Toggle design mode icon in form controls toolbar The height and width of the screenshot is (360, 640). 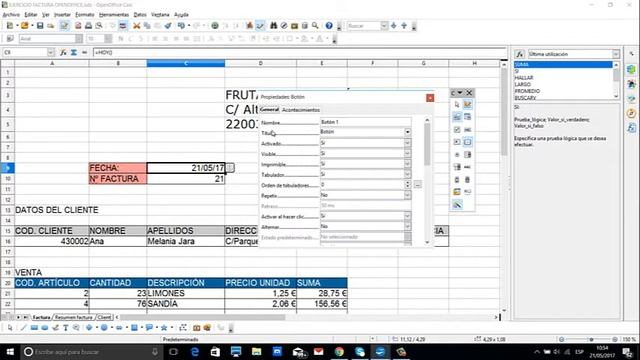[x=467, y=105]
